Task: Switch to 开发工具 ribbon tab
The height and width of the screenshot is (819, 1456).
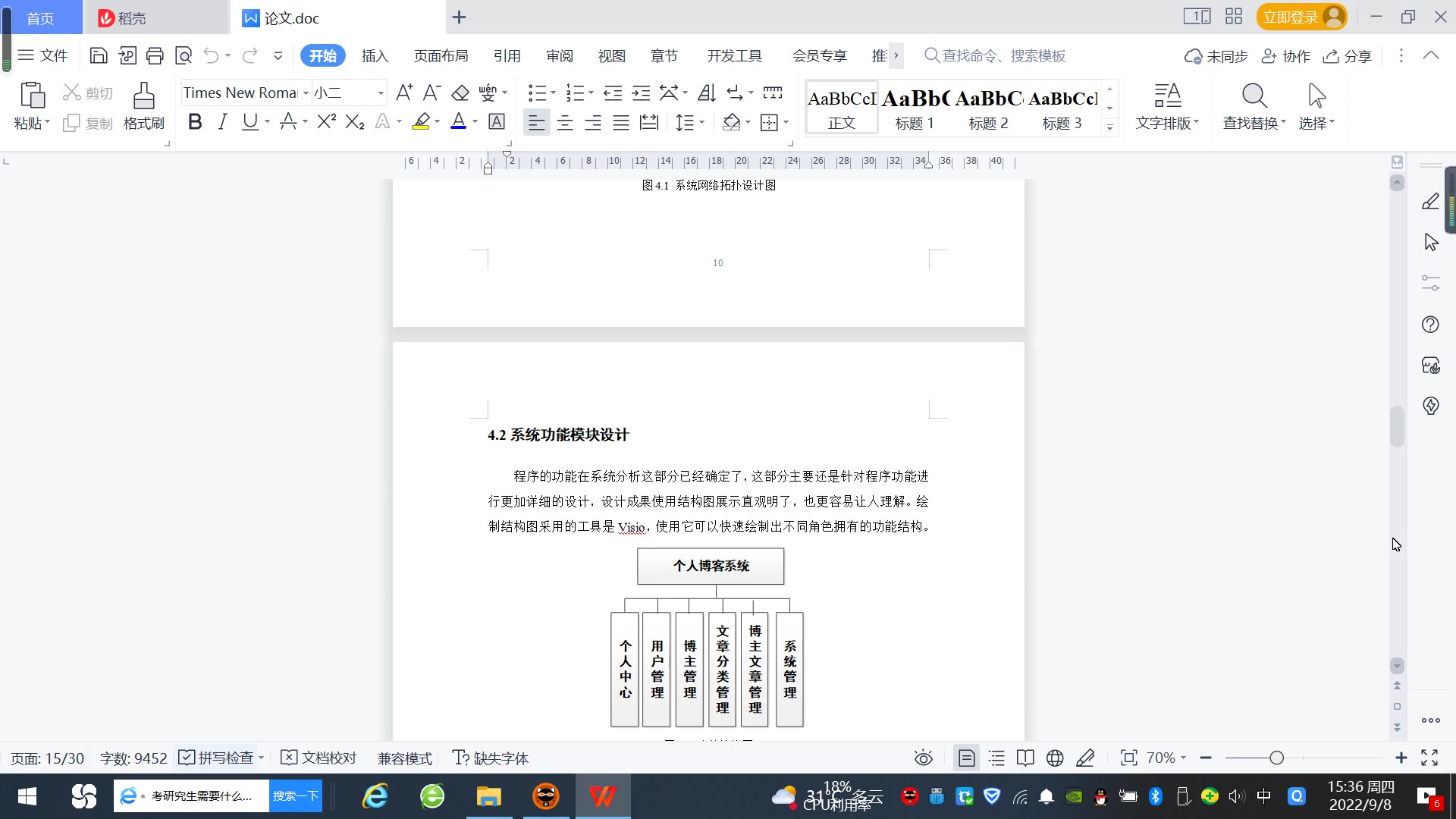Action: point(734,55)
